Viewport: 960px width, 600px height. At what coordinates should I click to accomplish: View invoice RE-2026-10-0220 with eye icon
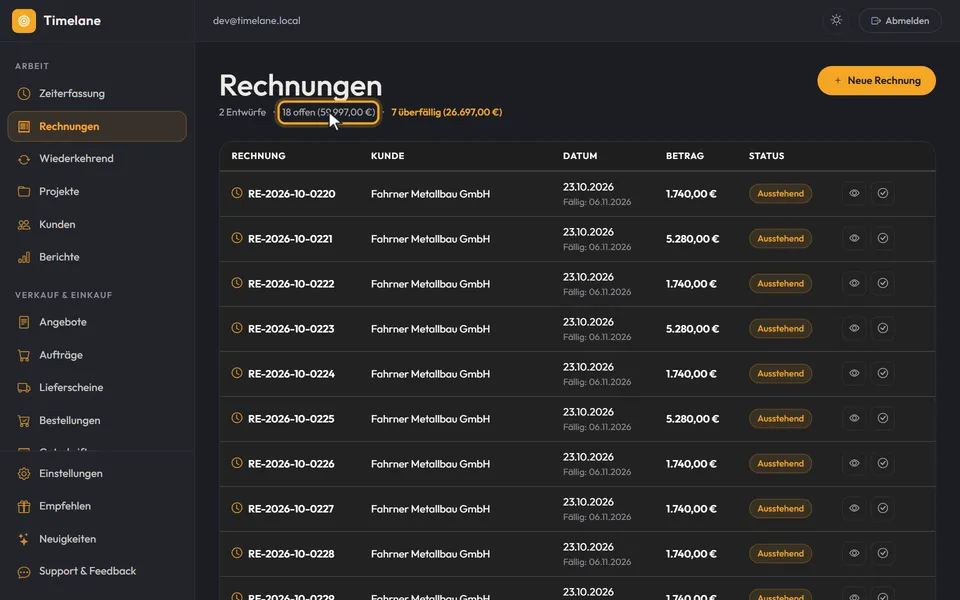coord(854,193)
